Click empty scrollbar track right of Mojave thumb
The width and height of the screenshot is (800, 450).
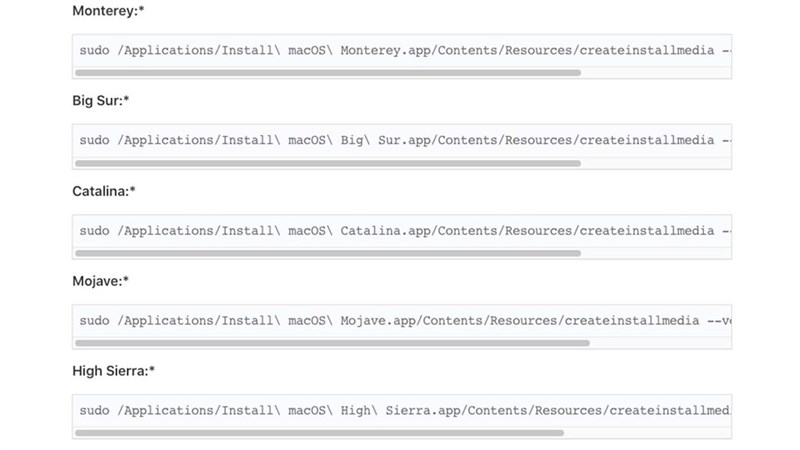tap(660, 343)
